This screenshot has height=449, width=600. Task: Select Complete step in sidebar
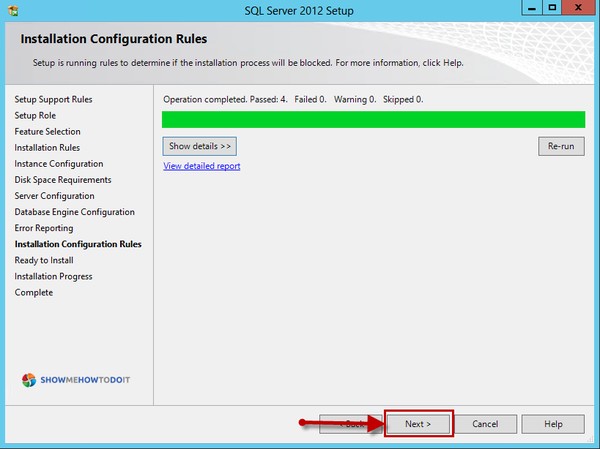click(x=34, y=292)
